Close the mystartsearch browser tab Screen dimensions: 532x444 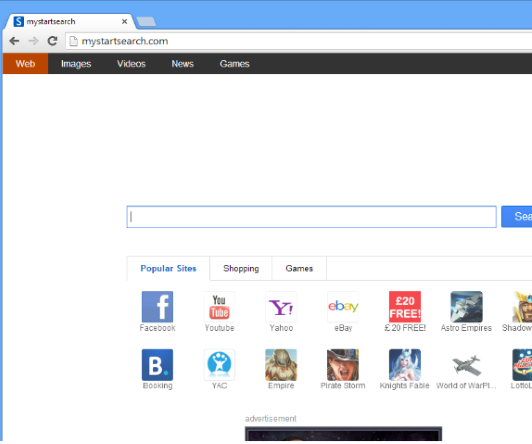[x=125, y=21]
